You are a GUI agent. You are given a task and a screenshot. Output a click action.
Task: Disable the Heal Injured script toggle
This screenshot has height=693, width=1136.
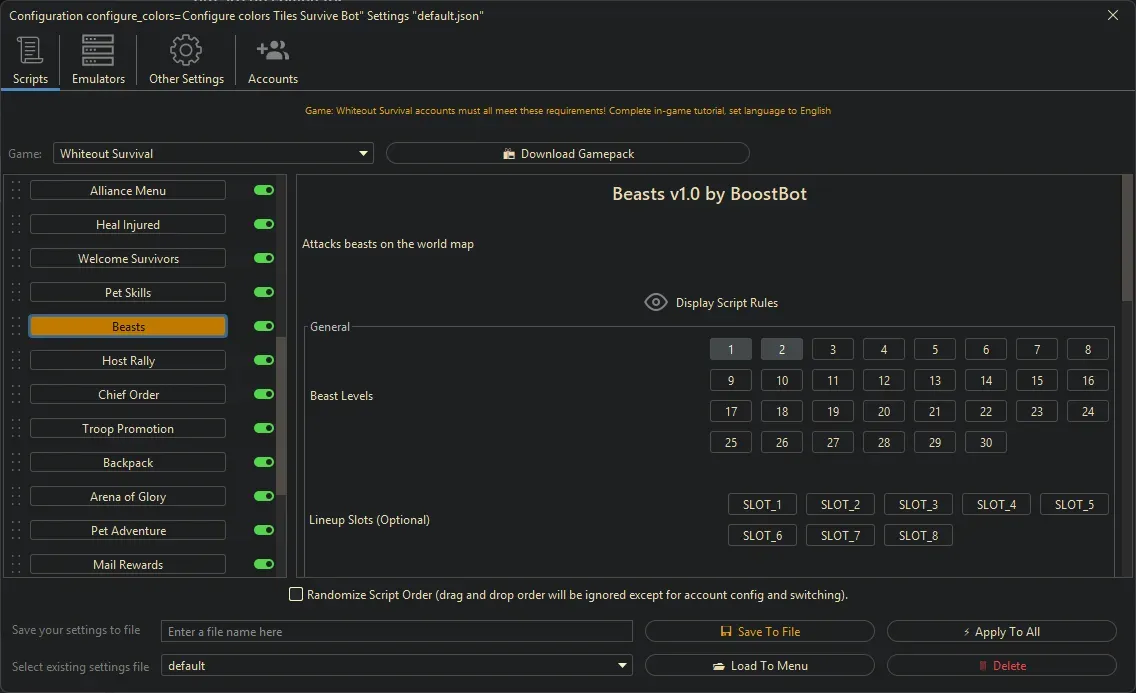point(264,225)
